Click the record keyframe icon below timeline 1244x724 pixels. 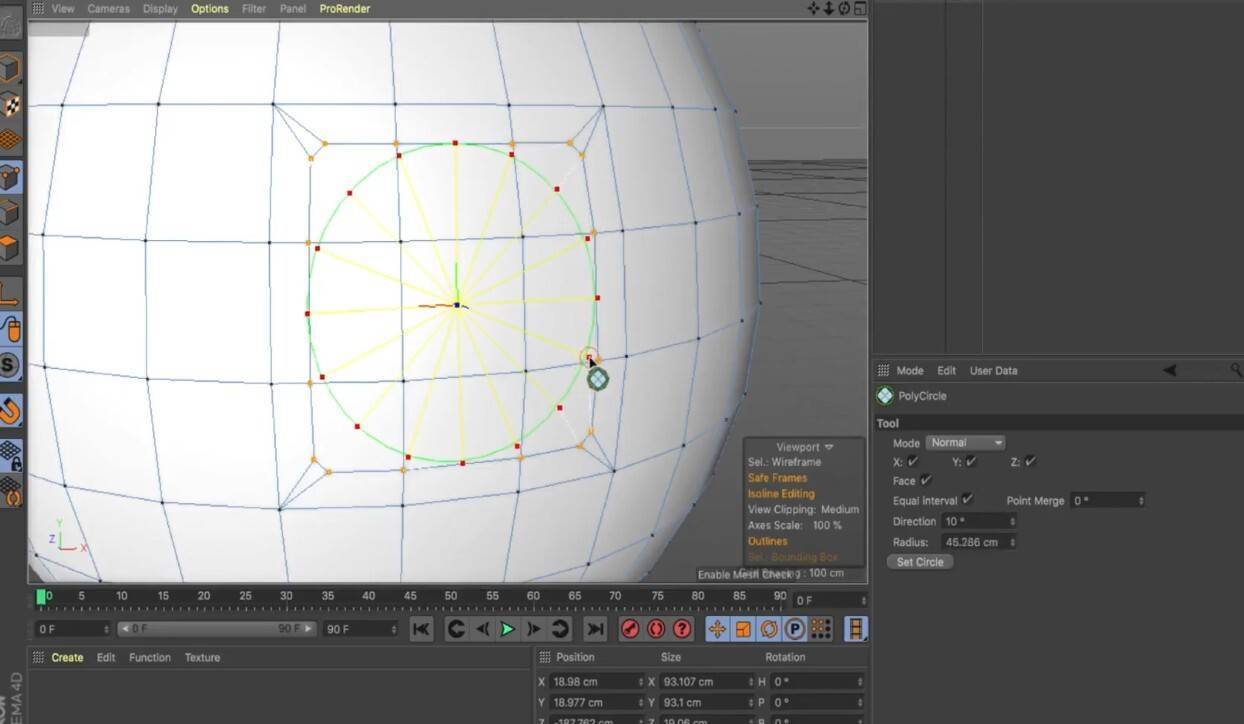point(629,629)
